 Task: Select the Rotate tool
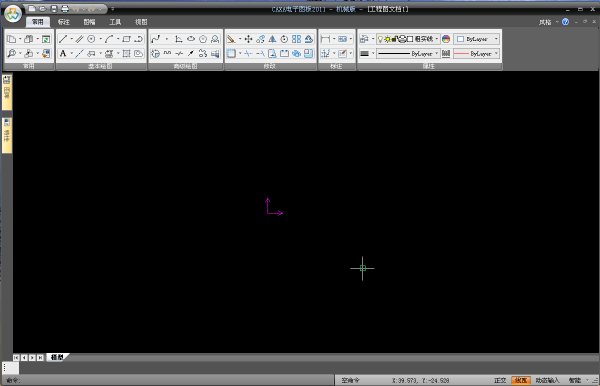coord(284,39)
